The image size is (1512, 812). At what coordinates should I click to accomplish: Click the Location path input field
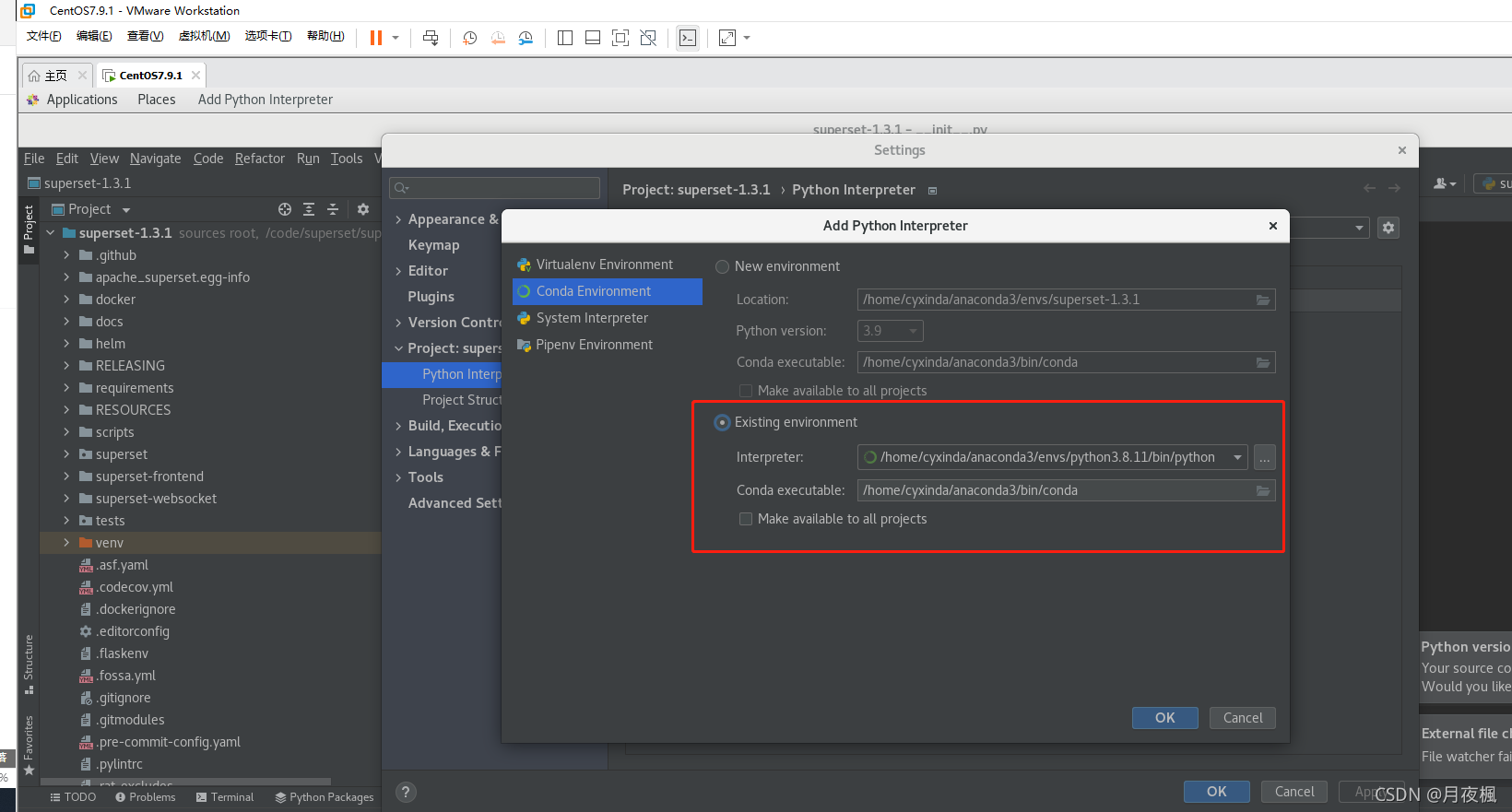point(1067,300)
